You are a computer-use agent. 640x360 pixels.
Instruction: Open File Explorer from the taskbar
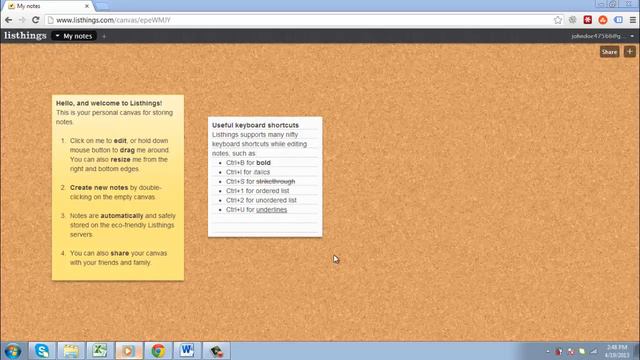(71, 351)
